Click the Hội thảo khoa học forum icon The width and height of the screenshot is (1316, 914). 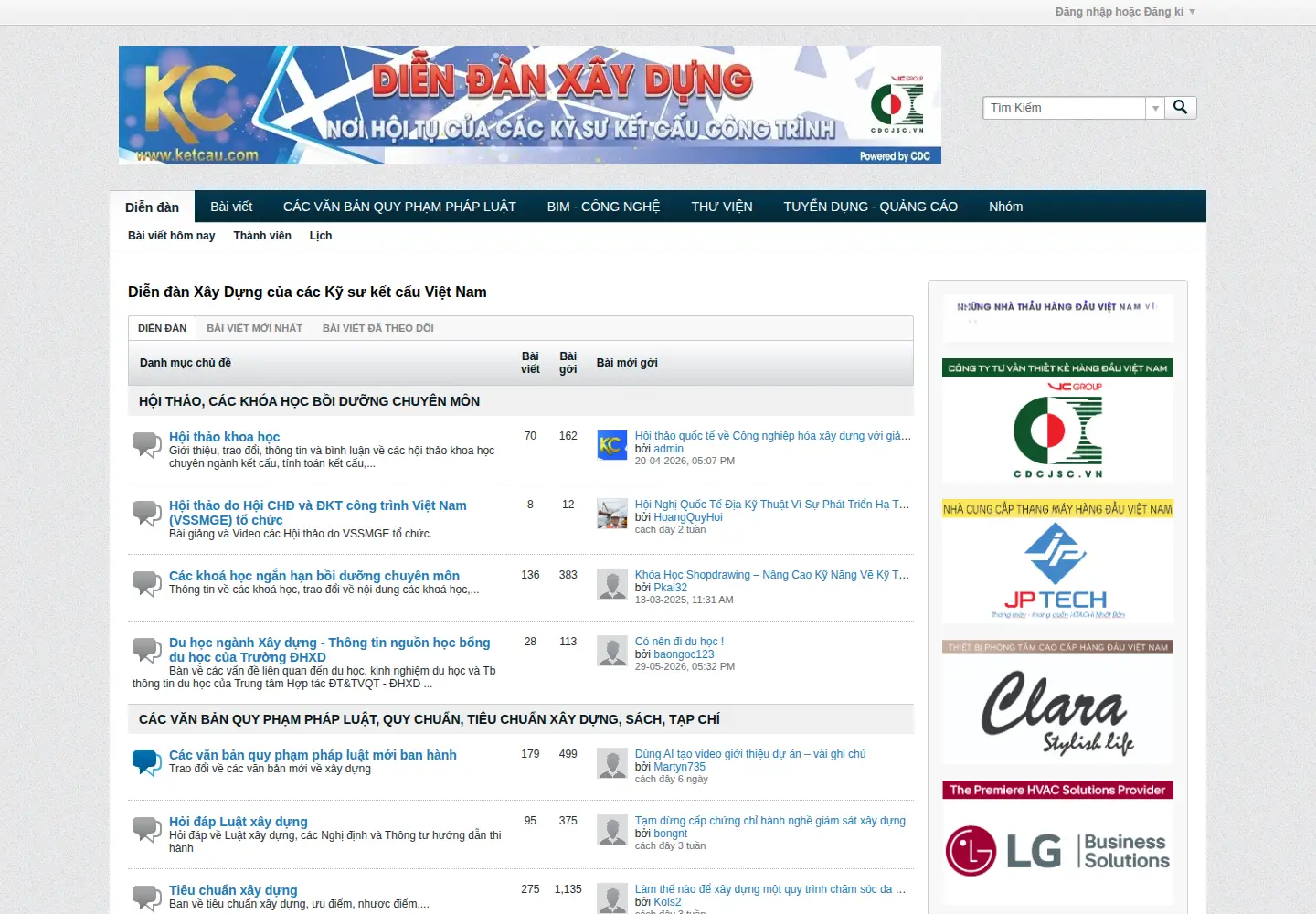[x=146, y=445]
